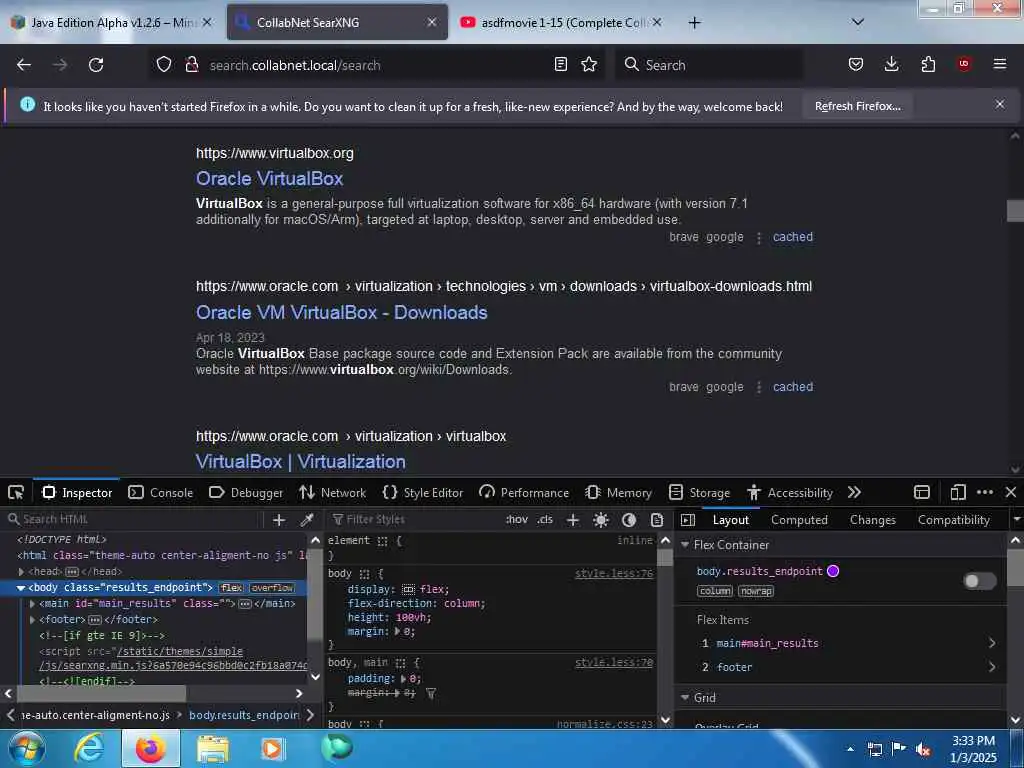Switch to asdfmovie 1-15 tab
The height and width of the screenshot is (768, 1024).
point(562,23)
